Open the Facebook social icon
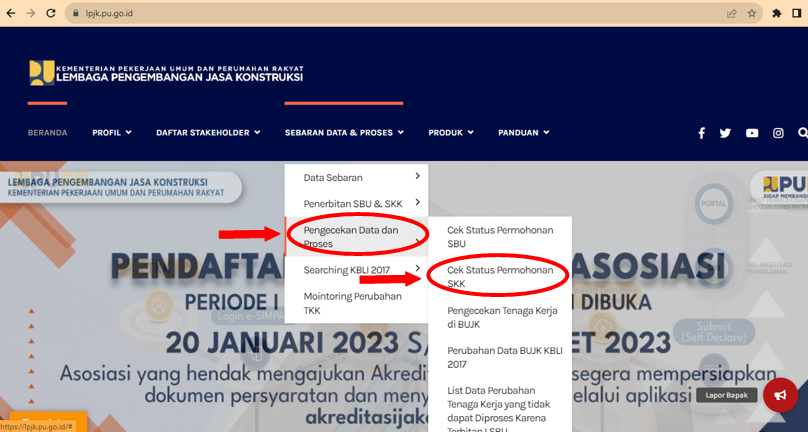Viewport: 808px width, 432px height. click(x=701, y=133)
